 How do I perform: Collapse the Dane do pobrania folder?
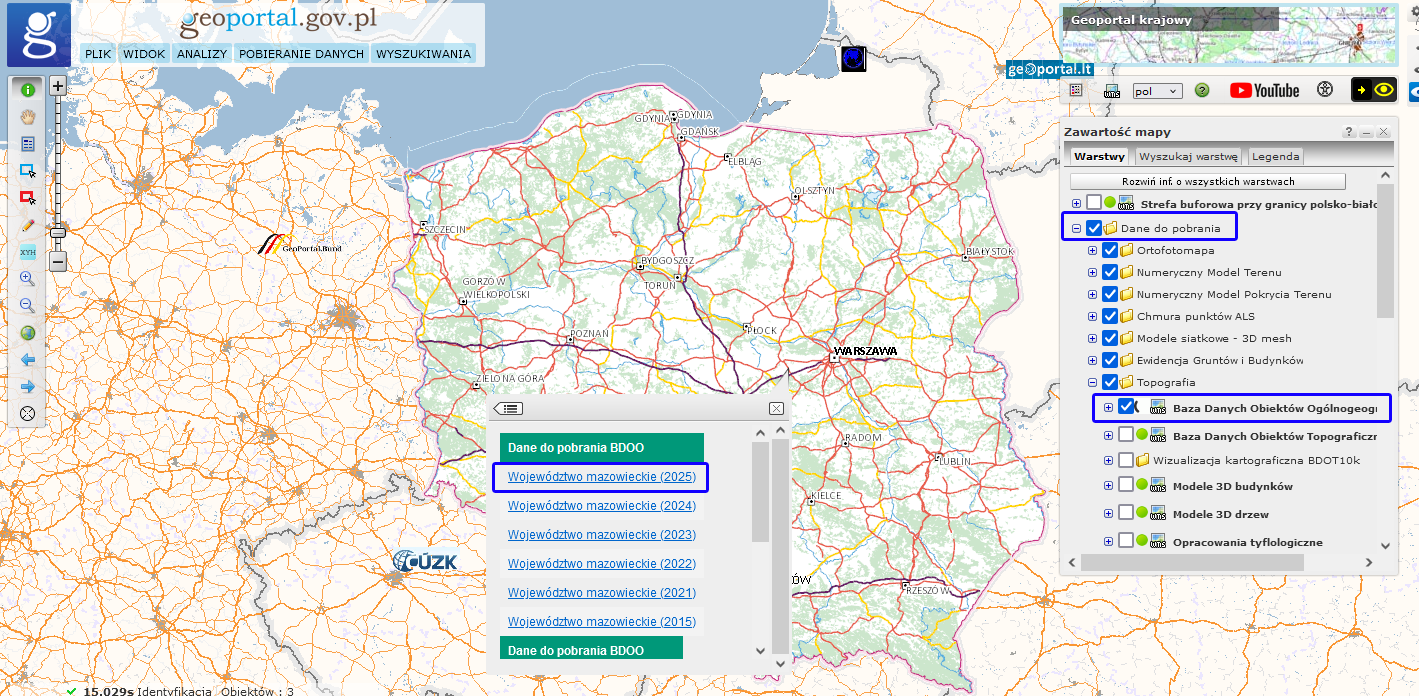click(x=1076, y=228)
